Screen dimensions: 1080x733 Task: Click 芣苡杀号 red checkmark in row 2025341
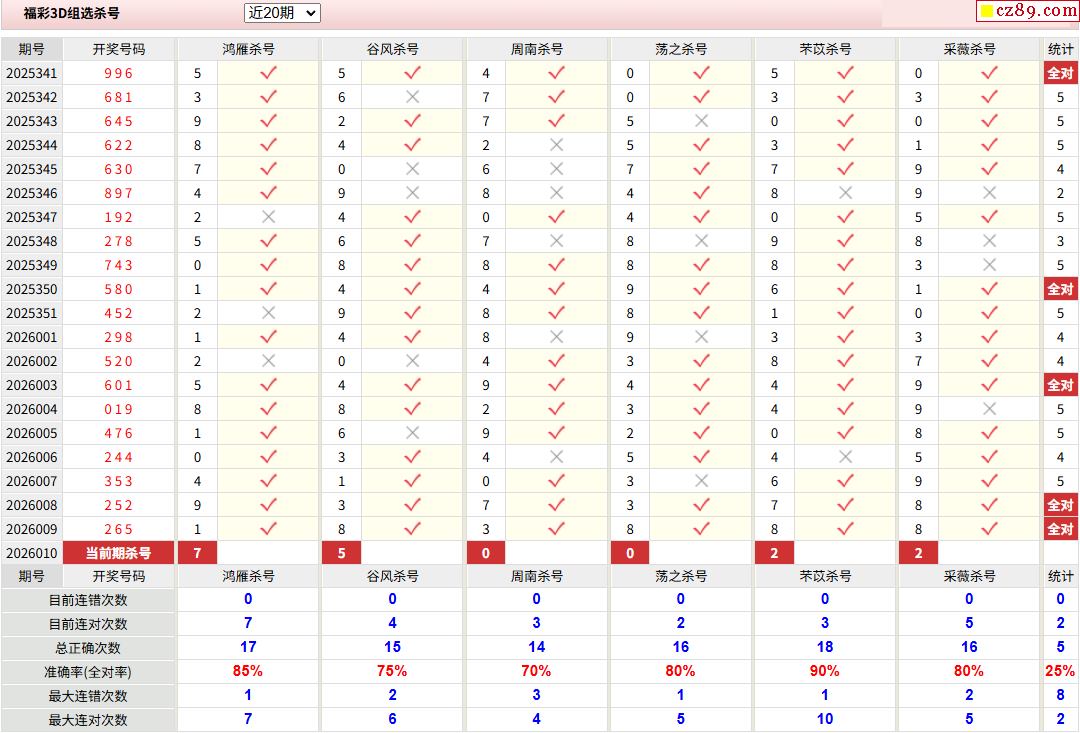pyautogui.click(x=845, y=73)
